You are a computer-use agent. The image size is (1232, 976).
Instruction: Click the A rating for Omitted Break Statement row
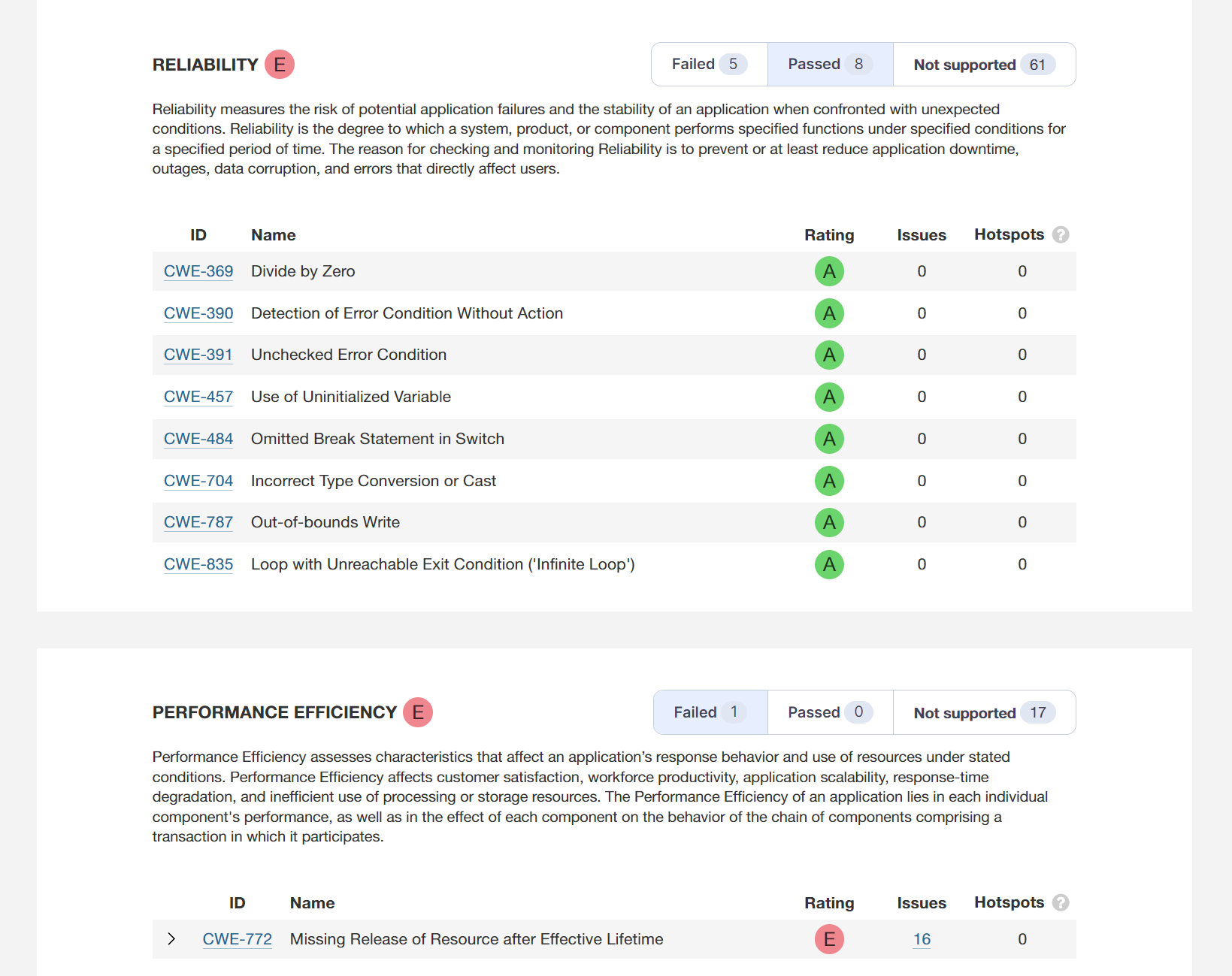coord(829,439)
